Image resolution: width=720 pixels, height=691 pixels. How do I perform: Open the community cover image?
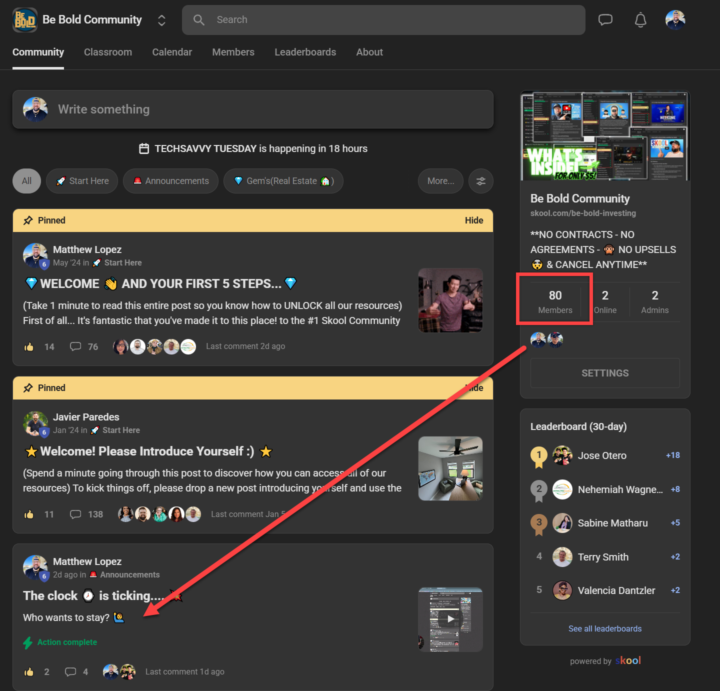click(605, 136)
